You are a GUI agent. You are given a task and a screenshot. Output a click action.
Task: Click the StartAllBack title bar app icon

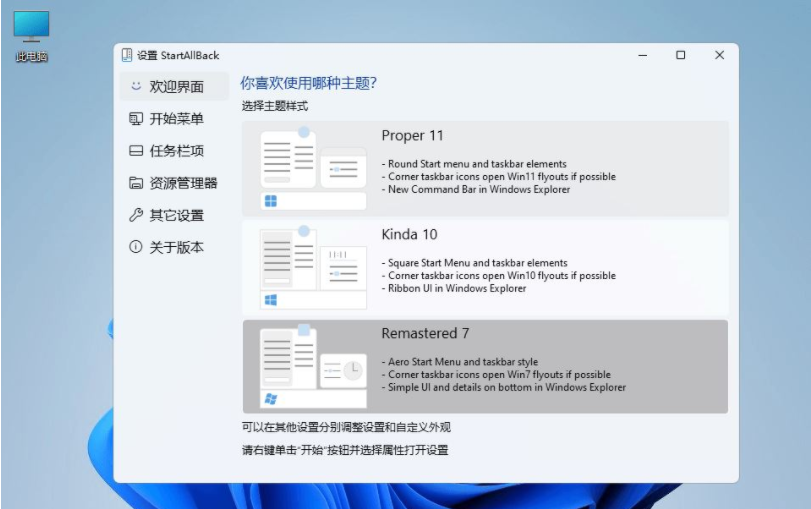point(127,55)
